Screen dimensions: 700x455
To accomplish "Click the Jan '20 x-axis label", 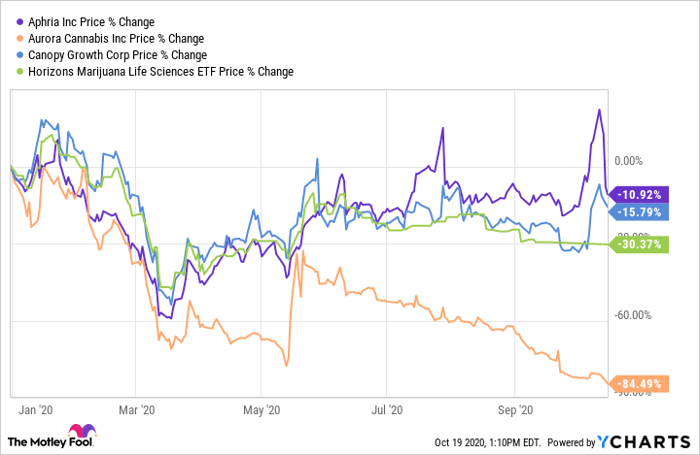I will 35,409.
